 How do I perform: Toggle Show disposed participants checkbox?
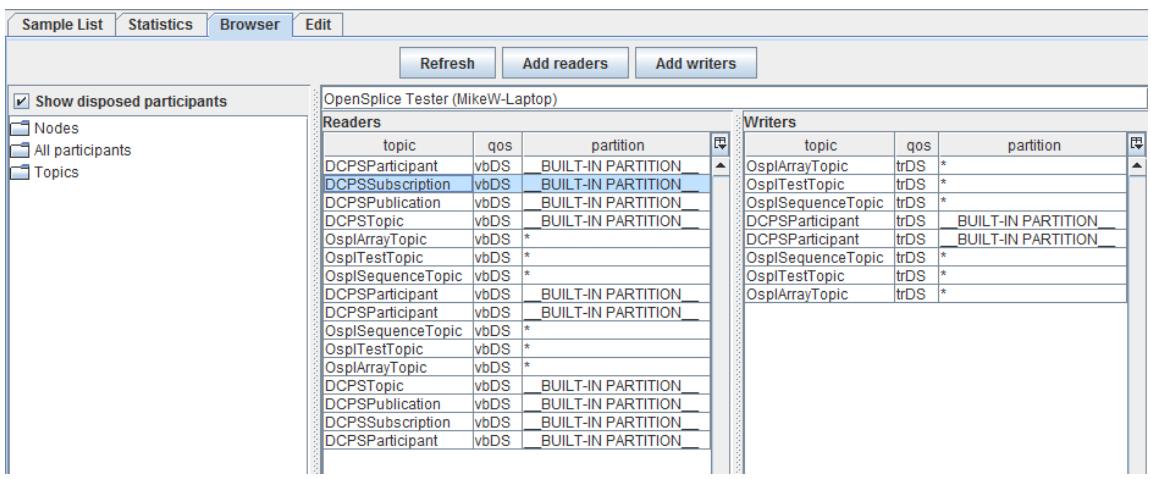[22, 100]
